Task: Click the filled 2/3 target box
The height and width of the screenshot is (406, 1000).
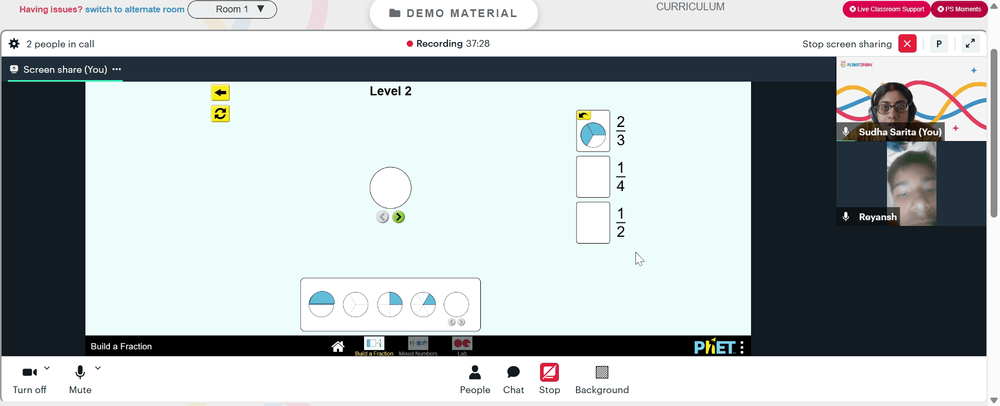Action: point(593,131)
